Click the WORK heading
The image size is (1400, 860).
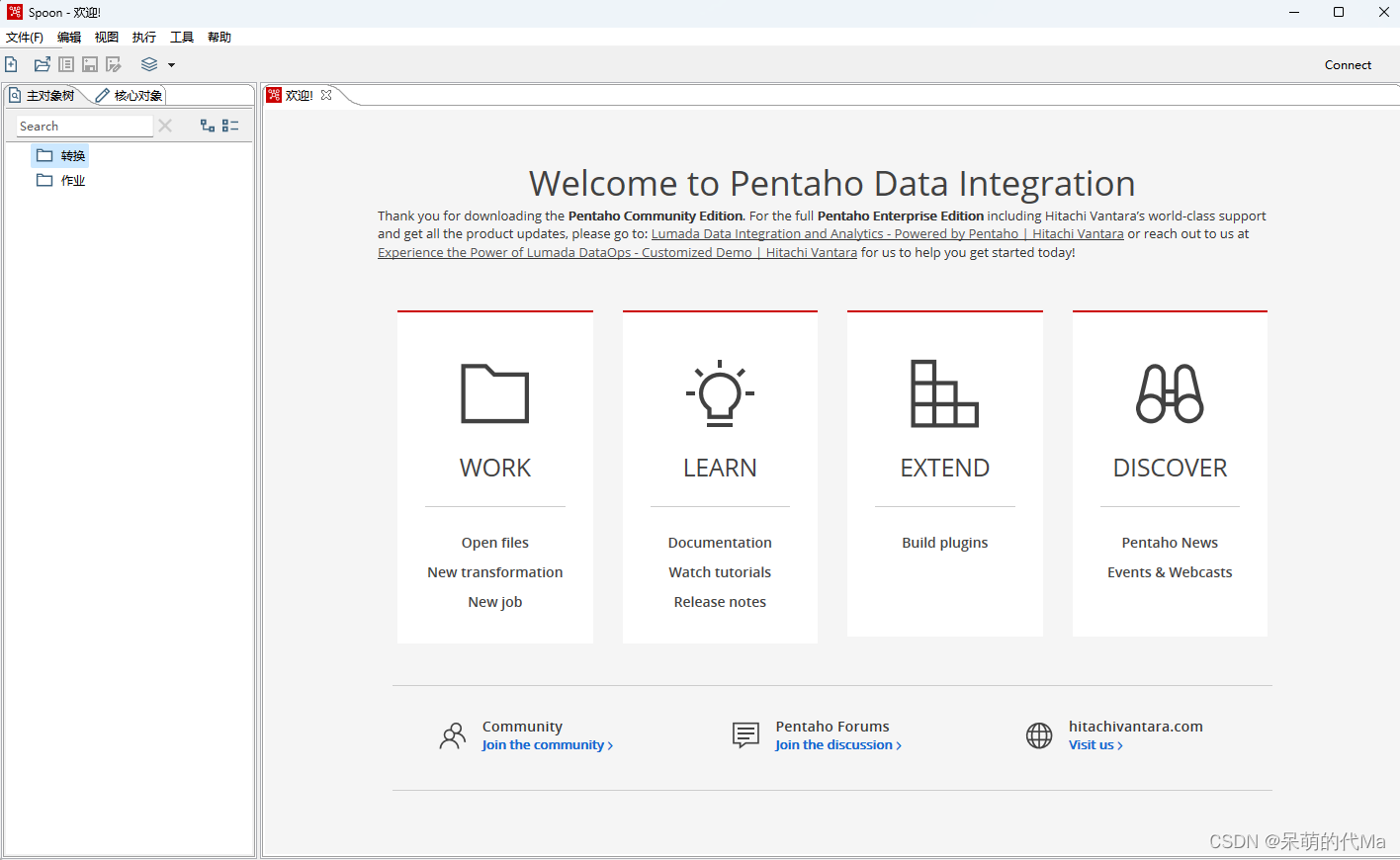(495, 468)
